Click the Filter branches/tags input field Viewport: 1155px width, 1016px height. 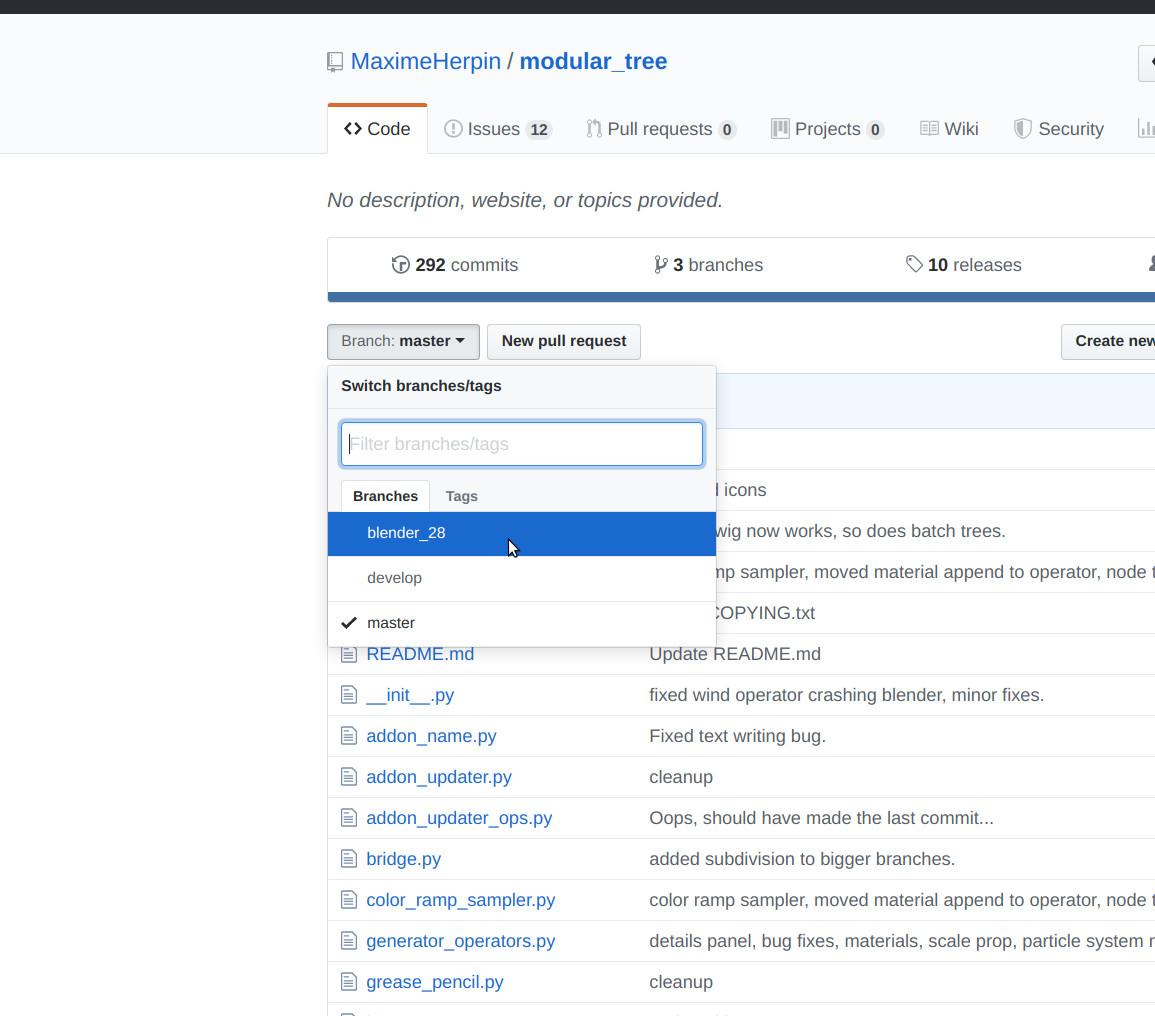[521, 443]
